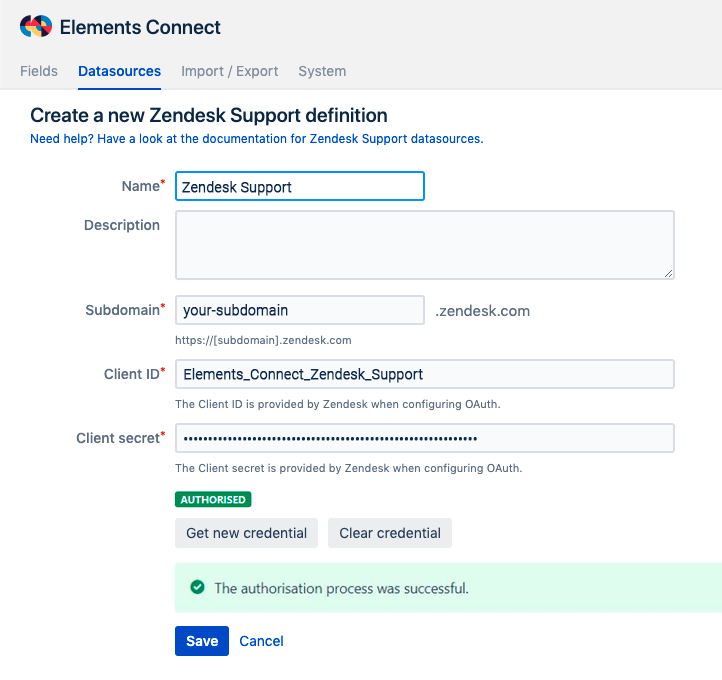The image size is (722, 680).
Task: Click inside the Description text area
Action: (x=424, y=244)
